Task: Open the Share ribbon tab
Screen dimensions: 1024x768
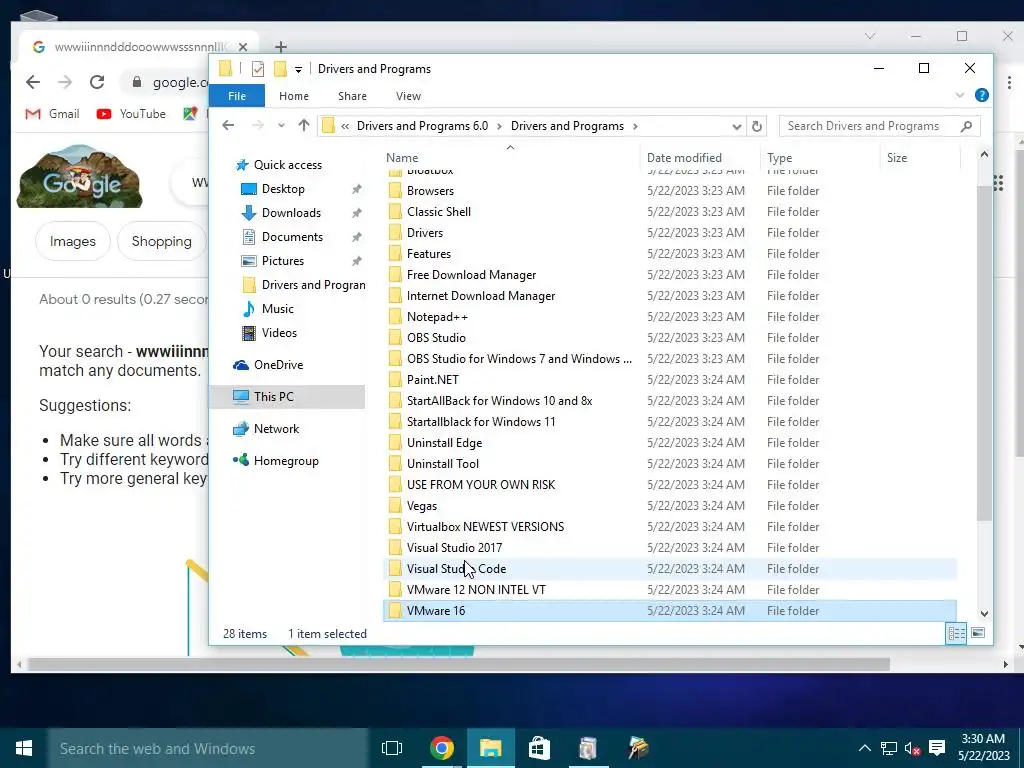Action: point(352,96)
